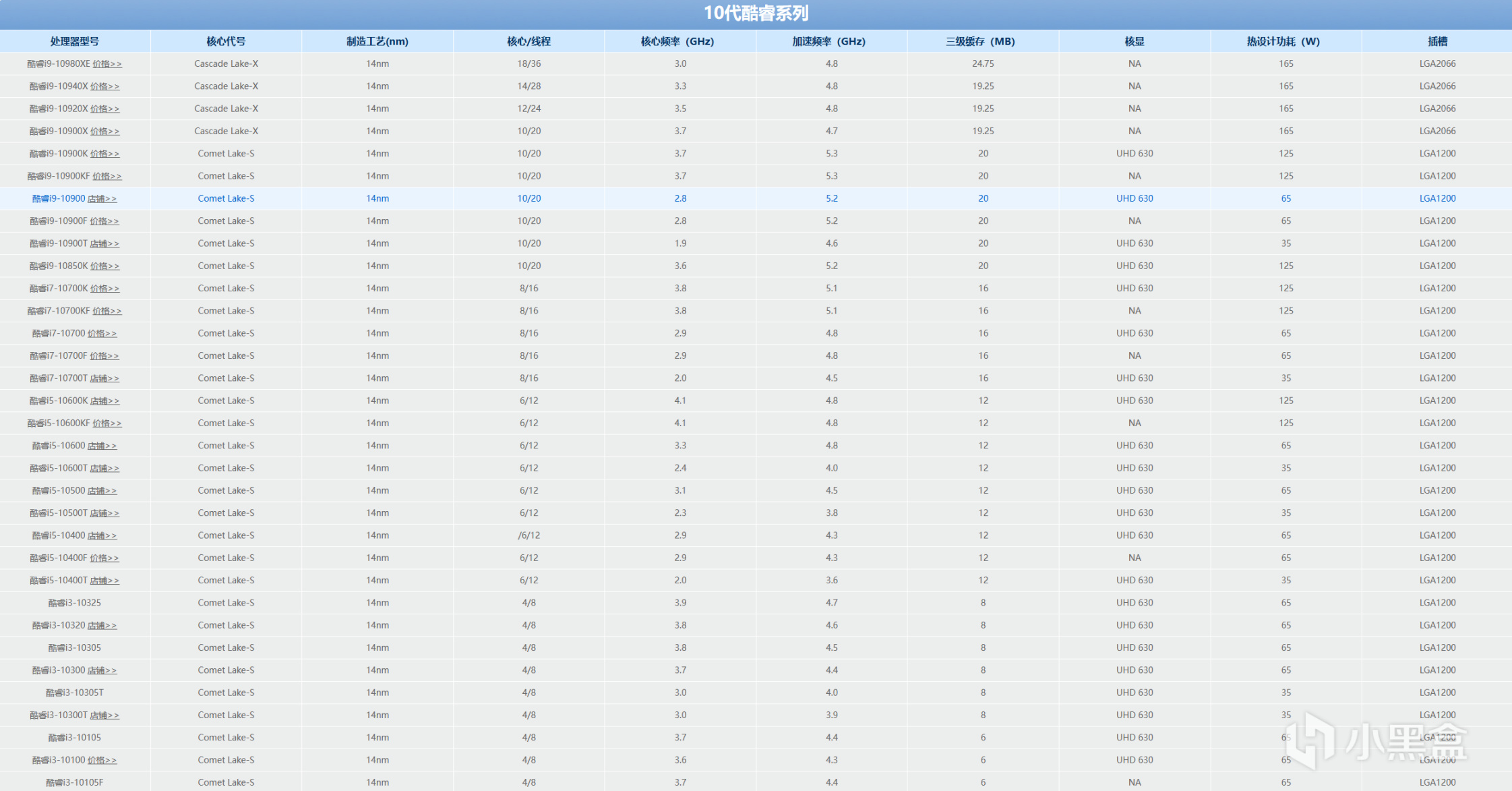The height and width of the screenshot is (791, 1512).
Task: Click the 10代酷睿系列 title banner
Action: tap(756, 13)
